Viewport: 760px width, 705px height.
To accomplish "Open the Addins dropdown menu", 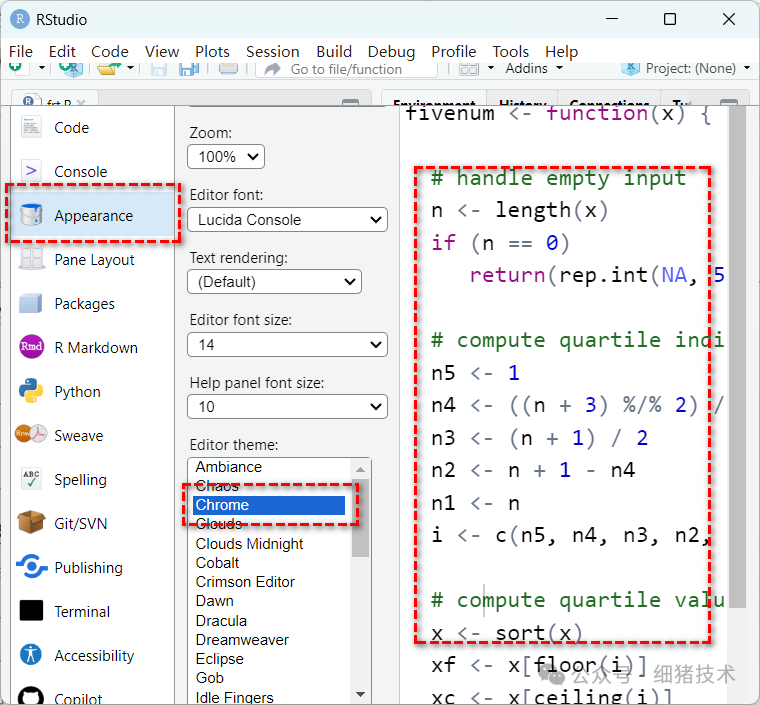I will tap(534, 68).
